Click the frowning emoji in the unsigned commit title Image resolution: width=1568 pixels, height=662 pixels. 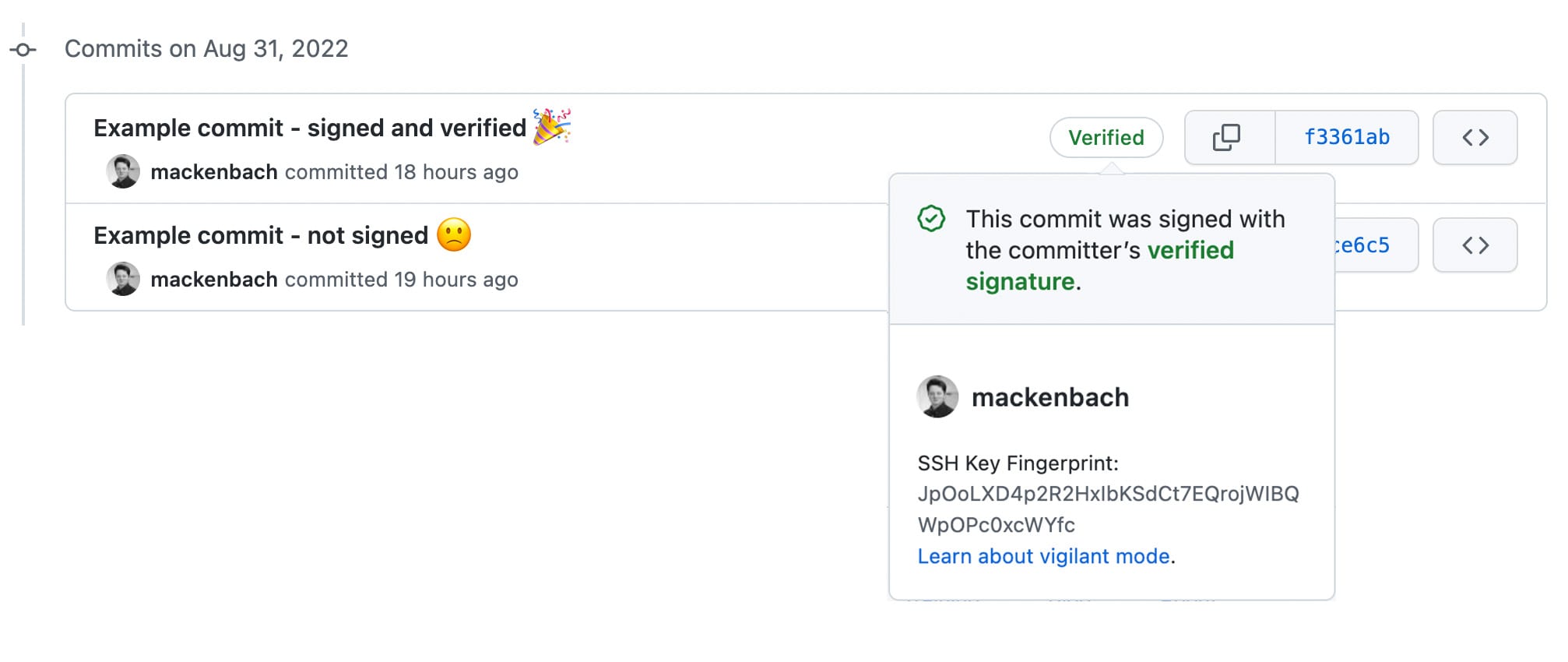[453, 234]
